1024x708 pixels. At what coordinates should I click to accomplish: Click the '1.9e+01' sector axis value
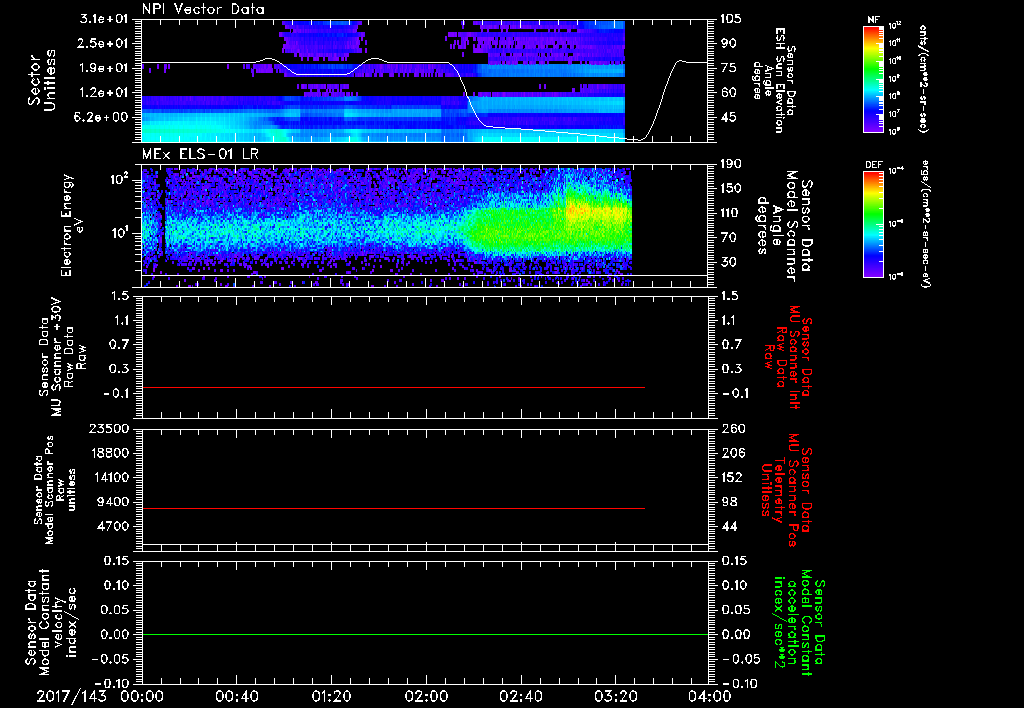click(104, 68)
